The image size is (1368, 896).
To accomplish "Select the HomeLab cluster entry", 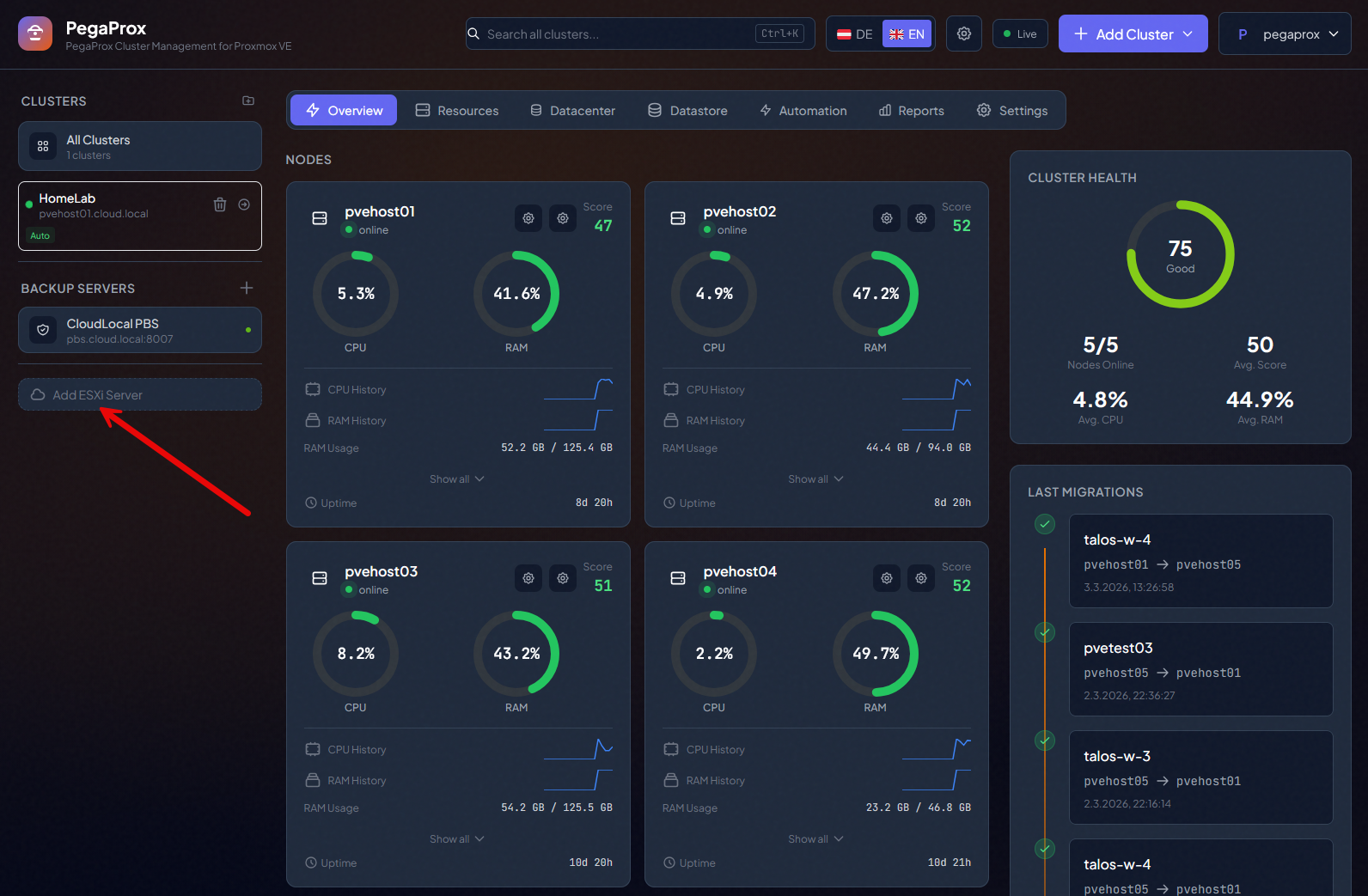I will coord(140,216).
